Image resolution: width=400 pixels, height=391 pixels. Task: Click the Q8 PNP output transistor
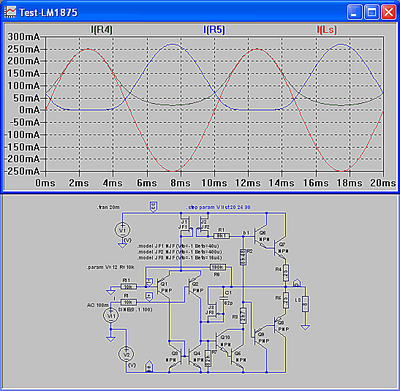279,325
